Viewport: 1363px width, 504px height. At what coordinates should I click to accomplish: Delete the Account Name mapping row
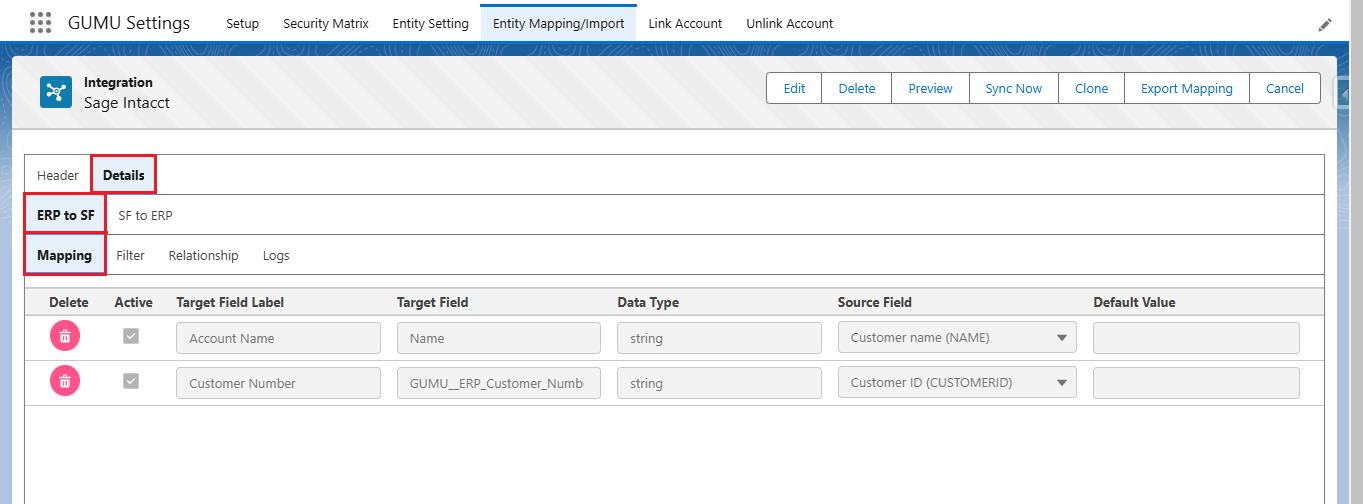pyautogui.click(x=65, y=337)
